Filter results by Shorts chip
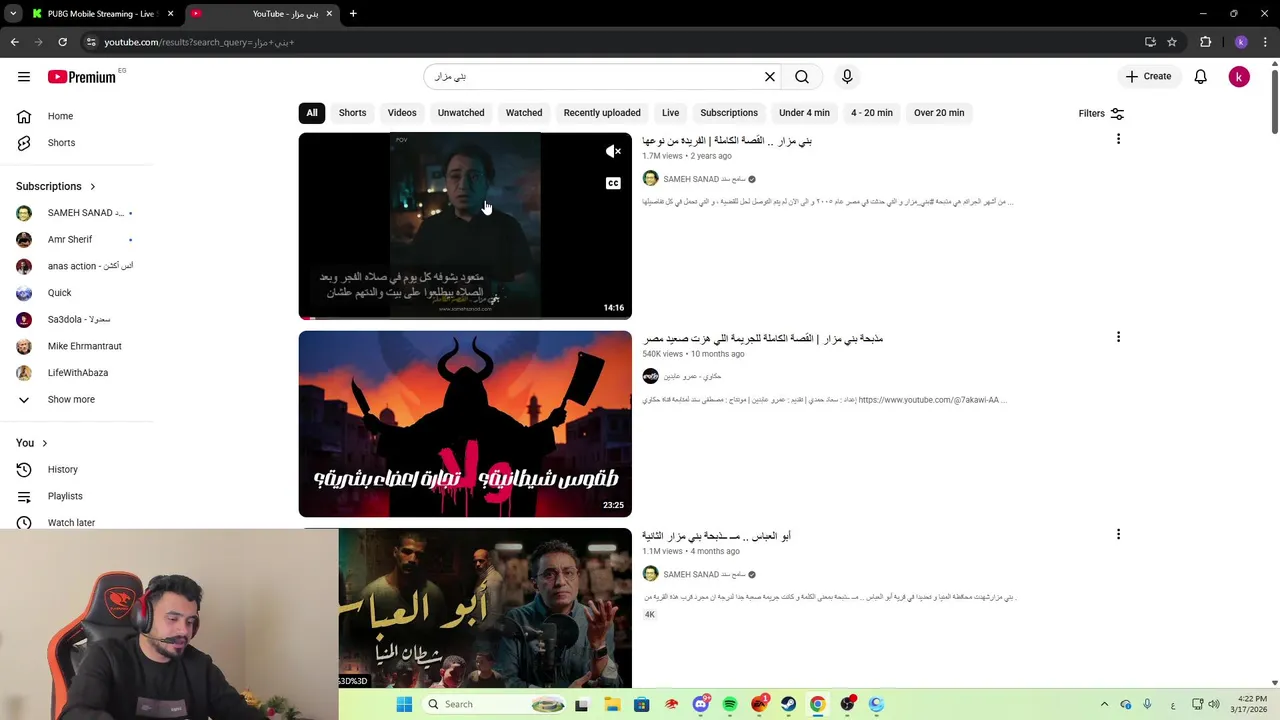Viewport: 1280px width, 720px height. coord(352,113)
